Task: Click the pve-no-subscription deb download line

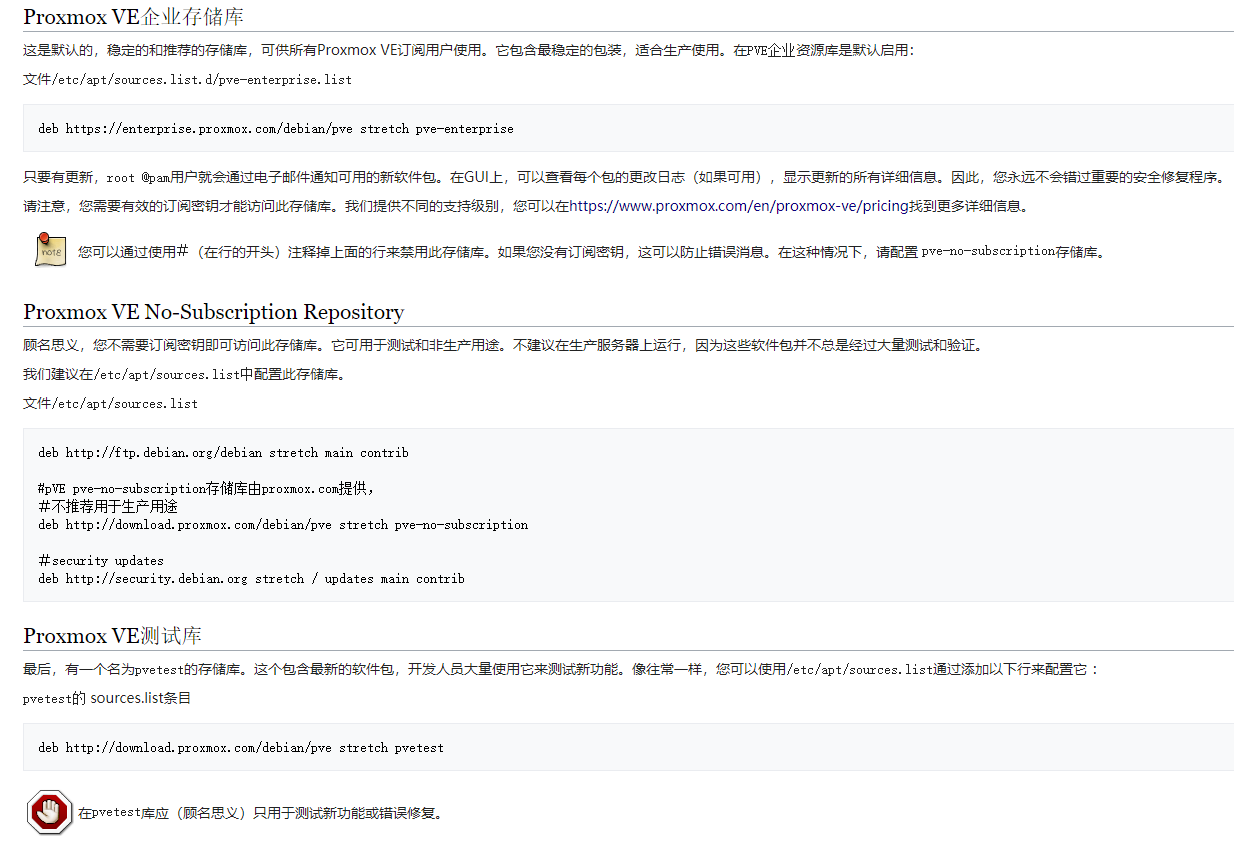Action: [283, 524]
